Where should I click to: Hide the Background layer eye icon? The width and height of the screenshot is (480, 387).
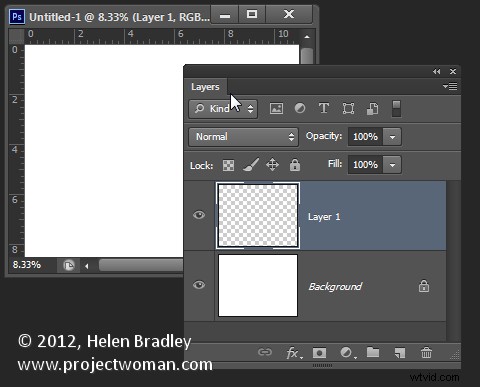tap(199, 285)
